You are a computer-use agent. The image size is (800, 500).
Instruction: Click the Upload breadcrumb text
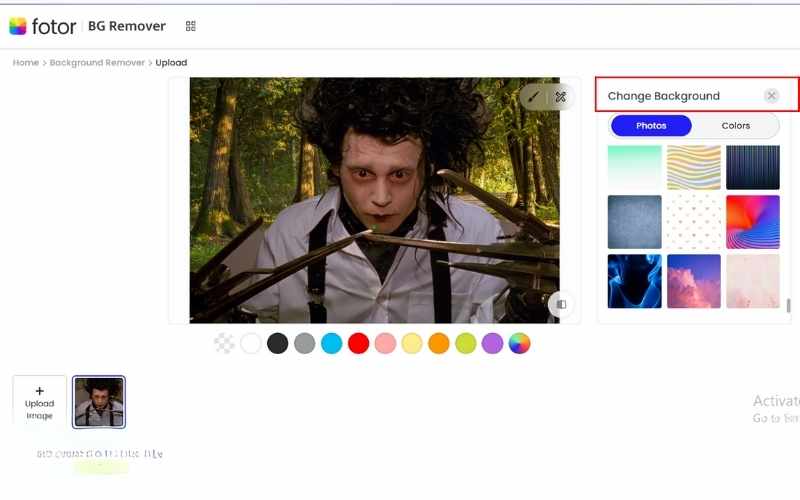point(171,63)
